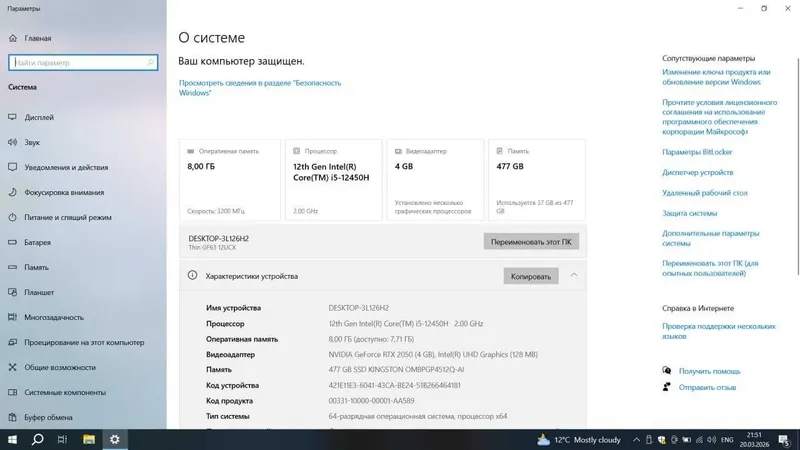
Task: Open Питание и спящий режим page
Action: tap(68, 217)
